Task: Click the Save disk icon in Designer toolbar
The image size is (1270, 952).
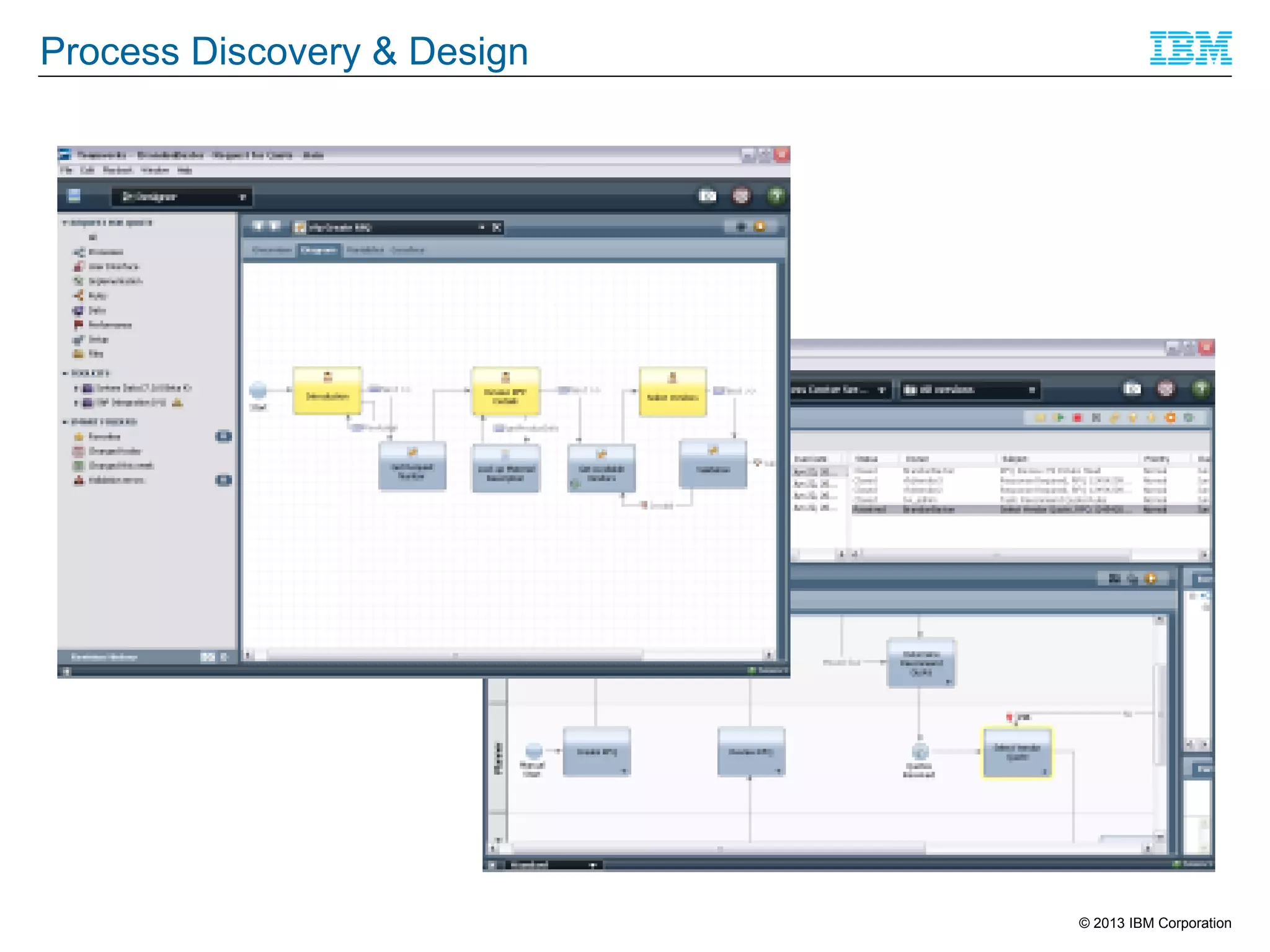Action: tap(74, 196)
